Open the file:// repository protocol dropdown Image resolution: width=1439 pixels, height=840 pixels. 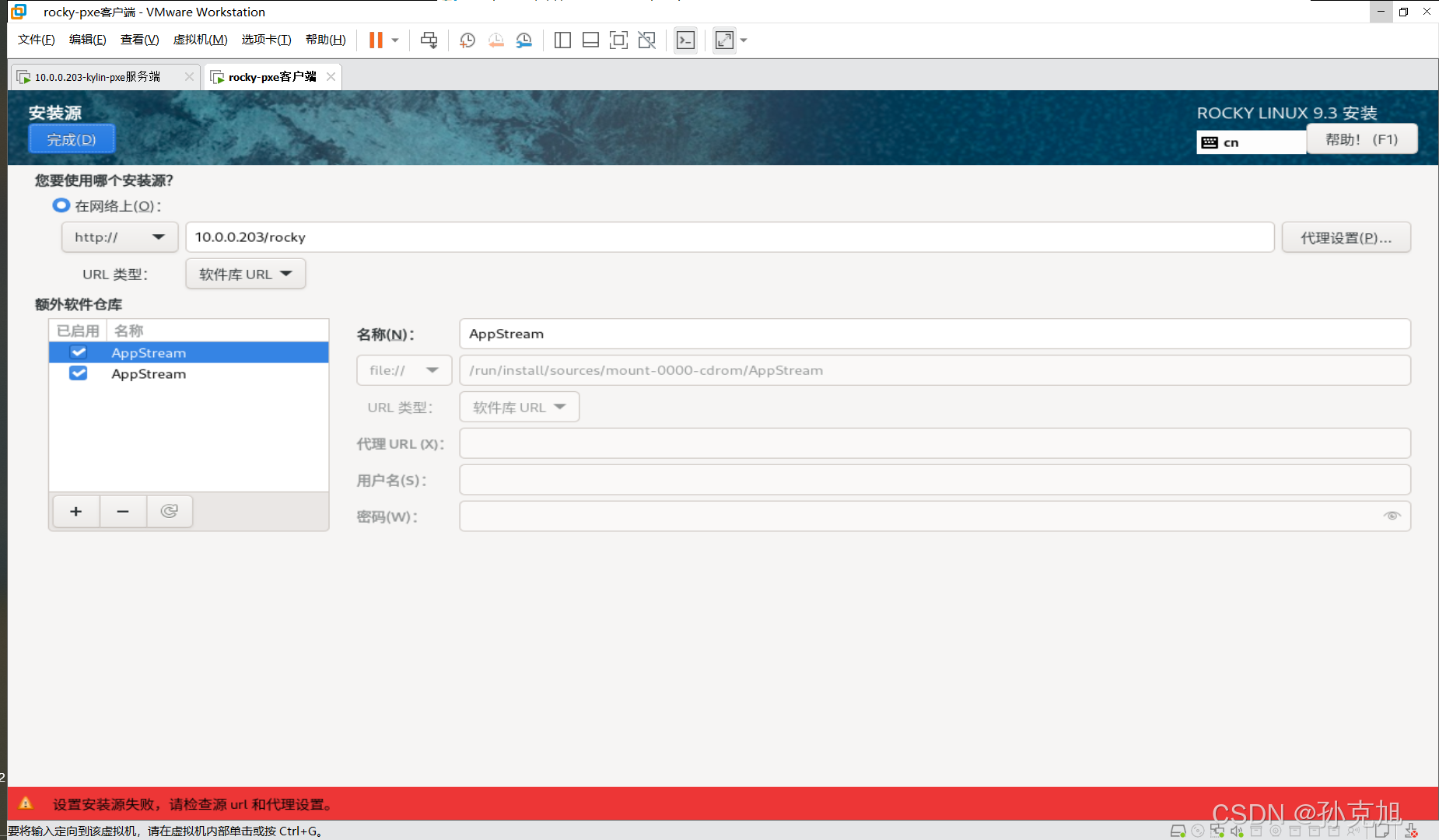pyautogui.click(x=404, y=370)
